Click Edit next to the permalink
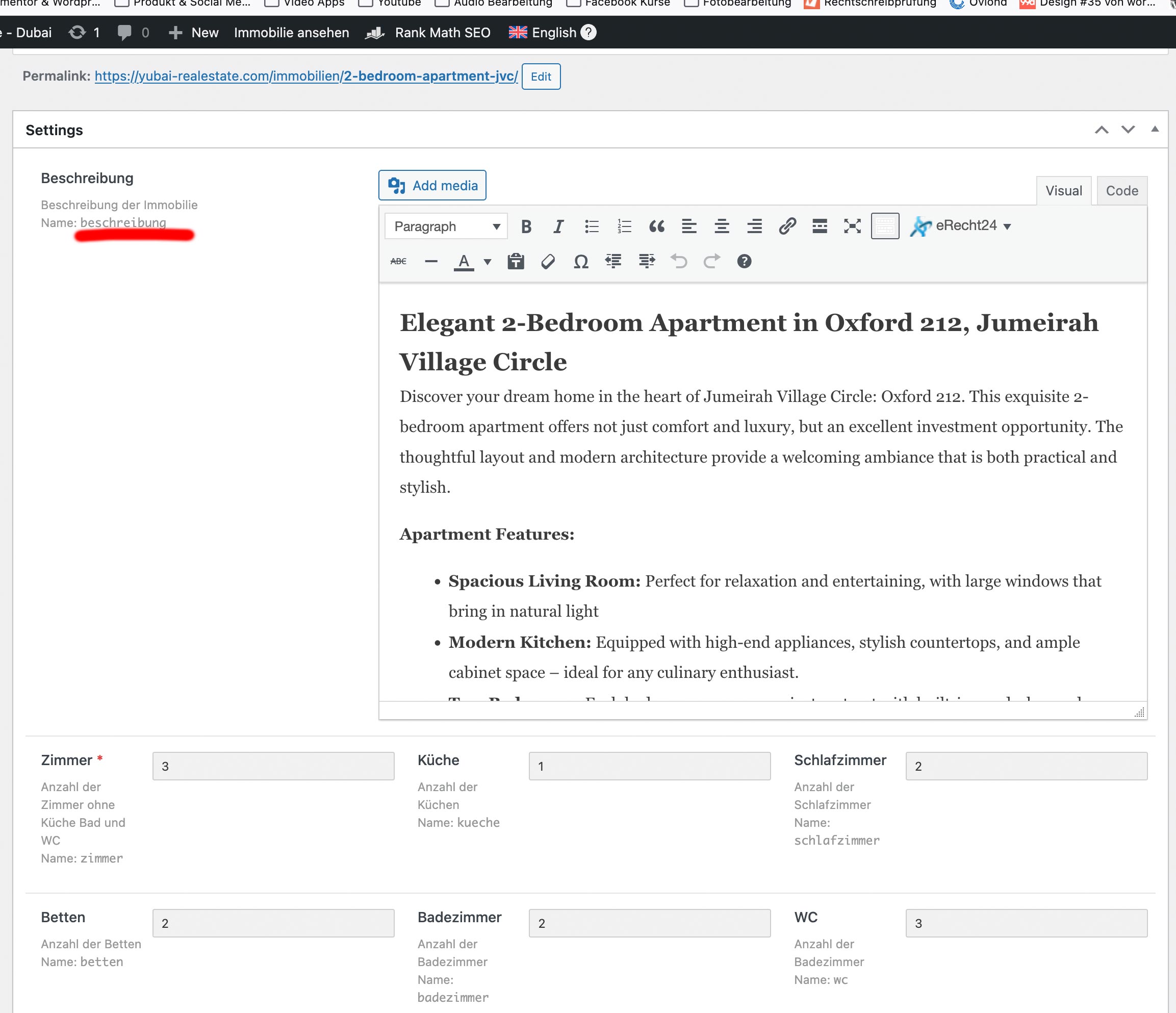 click(x=541, y=77)
